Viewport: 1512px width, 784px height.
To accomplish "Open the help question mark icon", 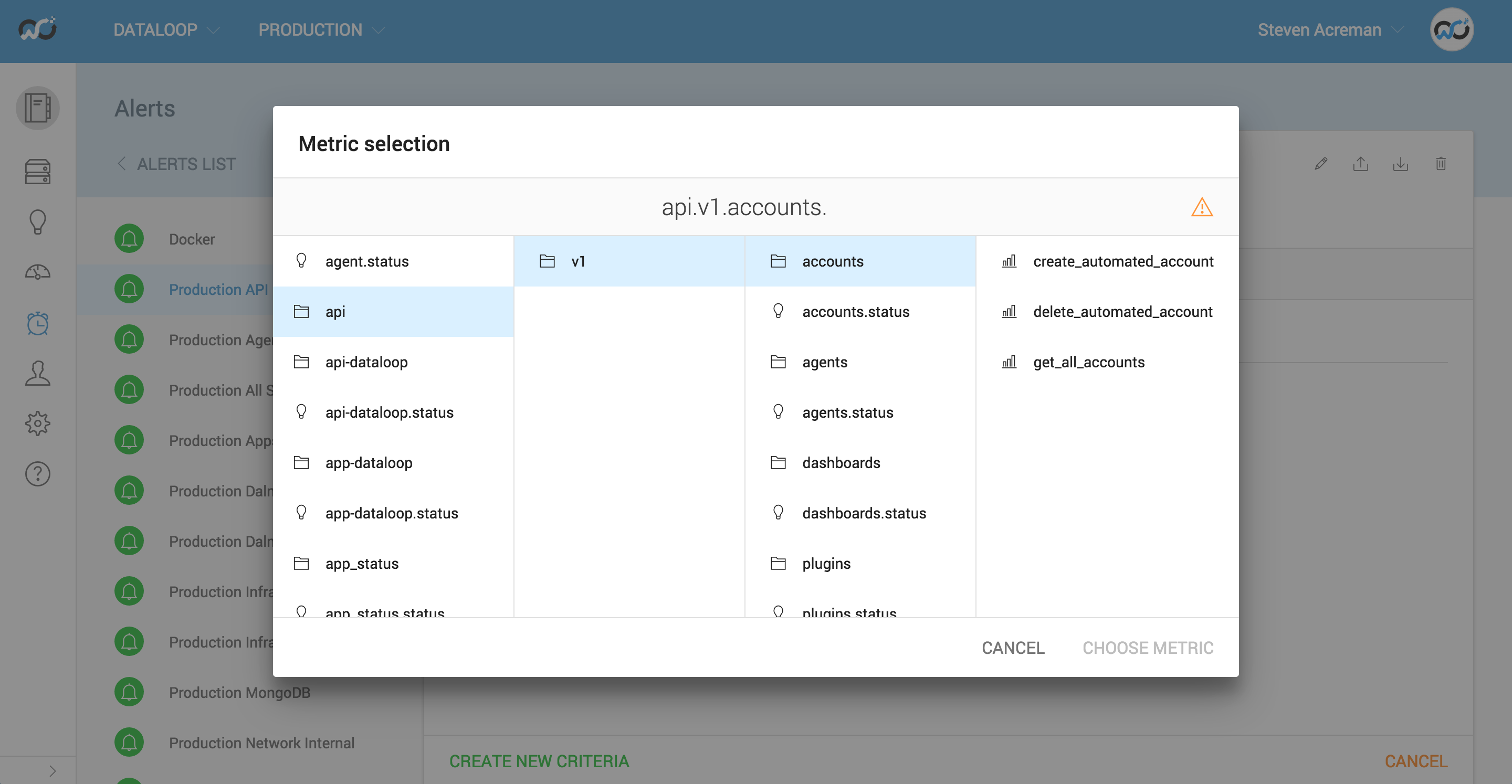I will point(38,473).
